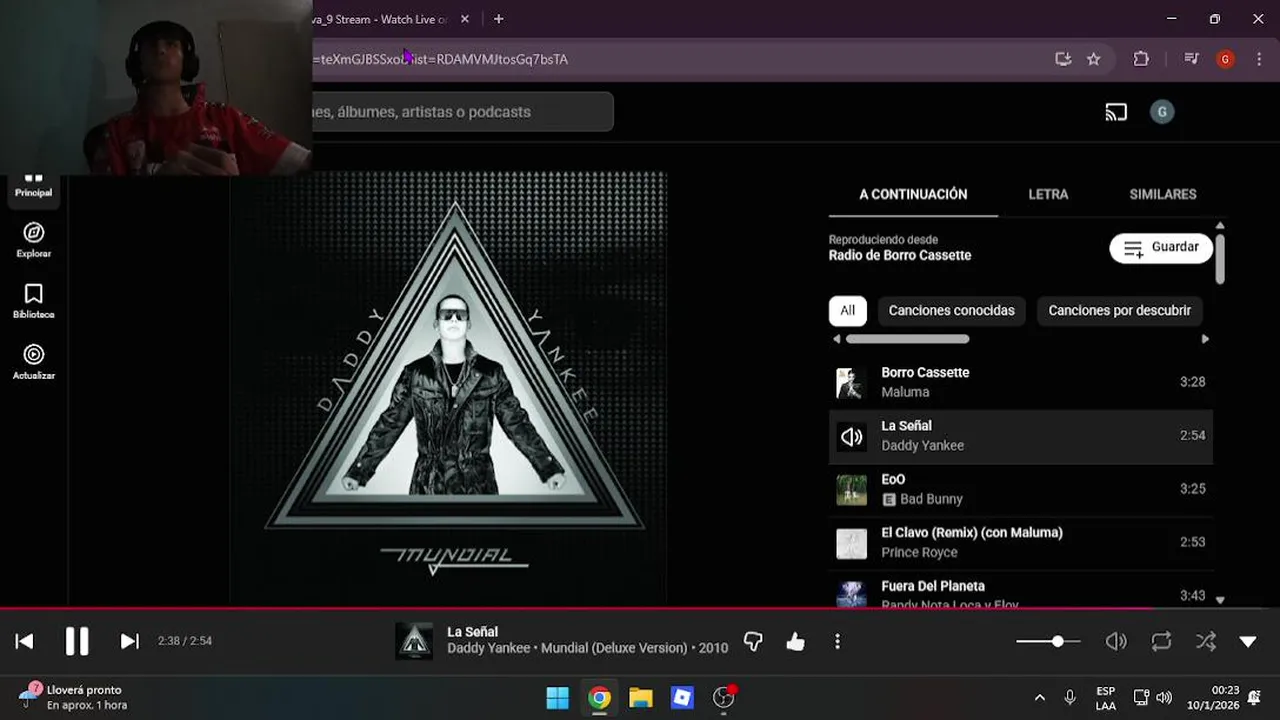Viewport: 1280px width, 720px height.
Task: Dislike La Señal with thumbs down
Action: coord(753,642)
